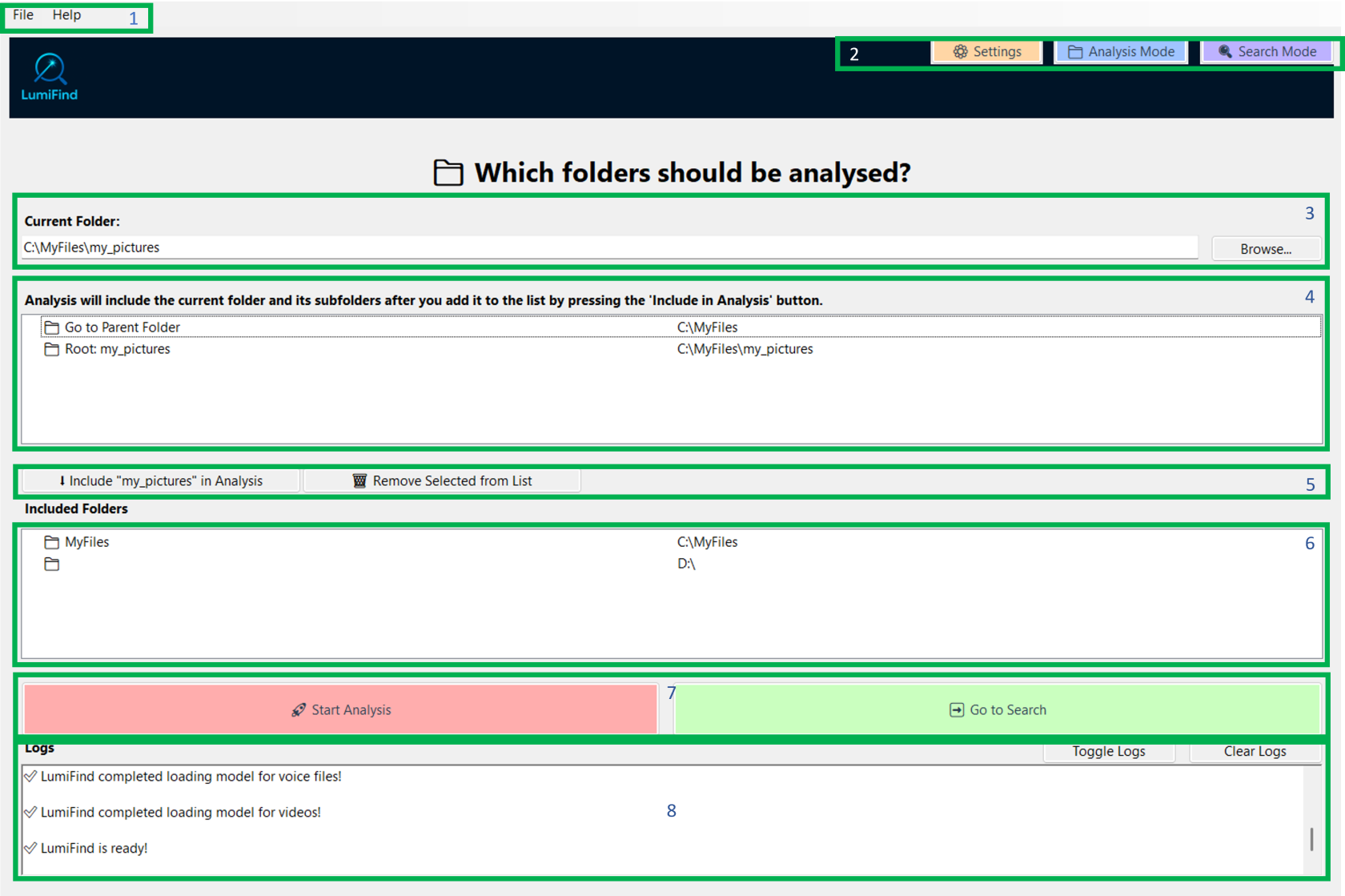Clear the logs
This screenshot has width=1345, height=896.
click(x=1255, y=751)
